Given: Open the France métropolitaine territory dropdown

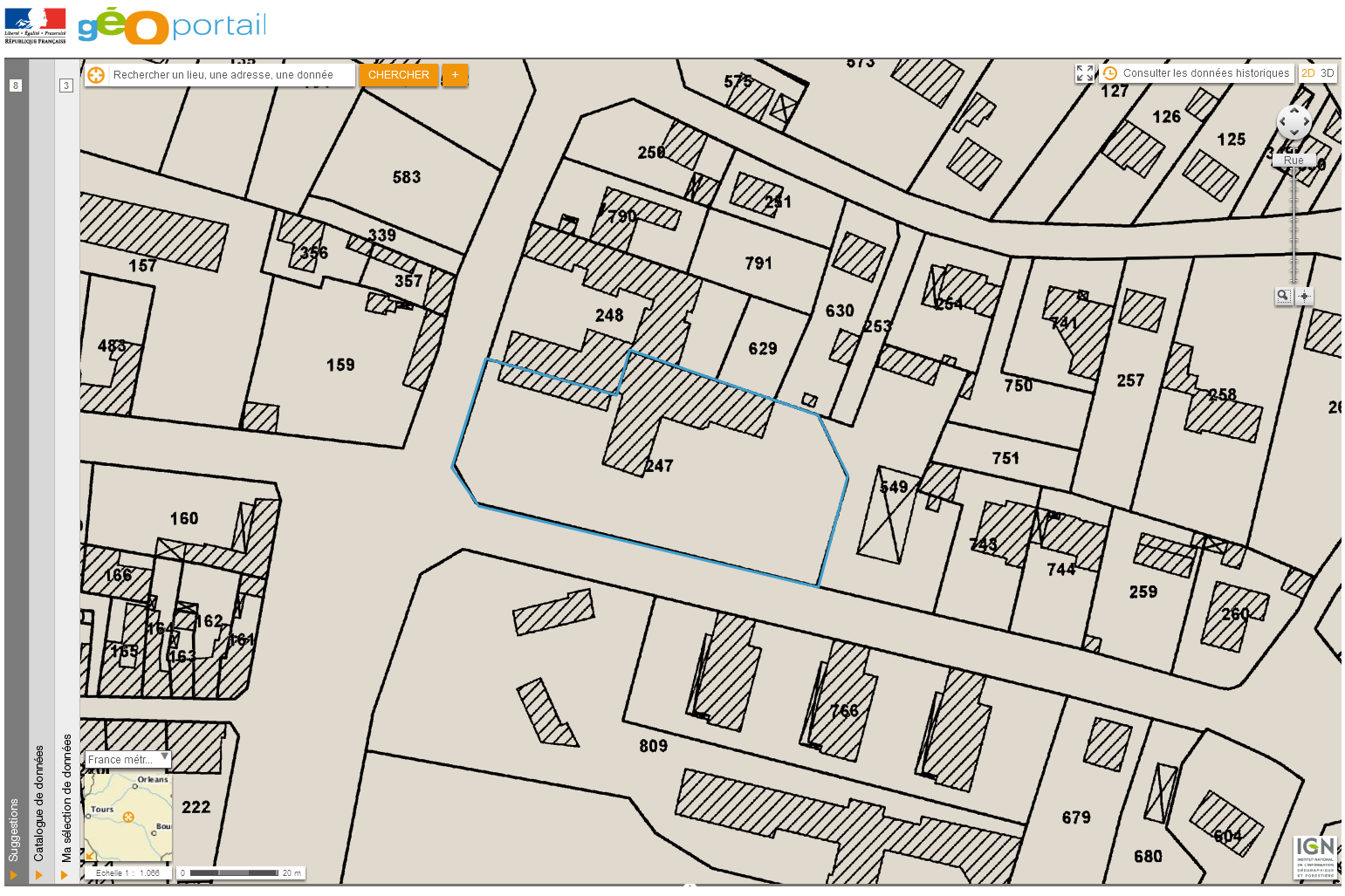Looking at the screenshot, I should pyautogui.click(x=127, y=759).
